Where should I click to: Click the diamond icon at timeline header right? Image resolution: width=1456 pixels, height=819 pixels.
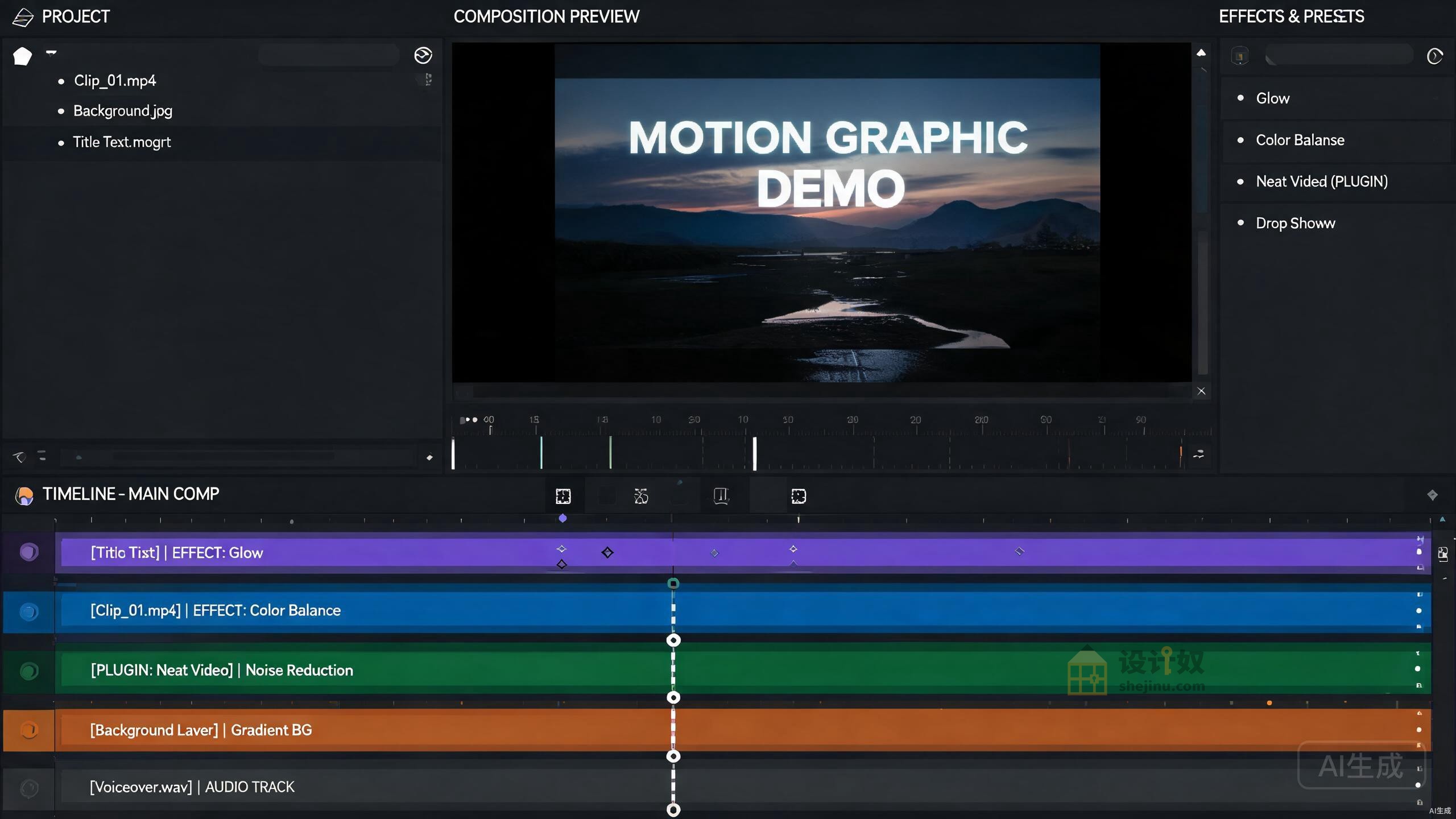[x=1432, y=495]
